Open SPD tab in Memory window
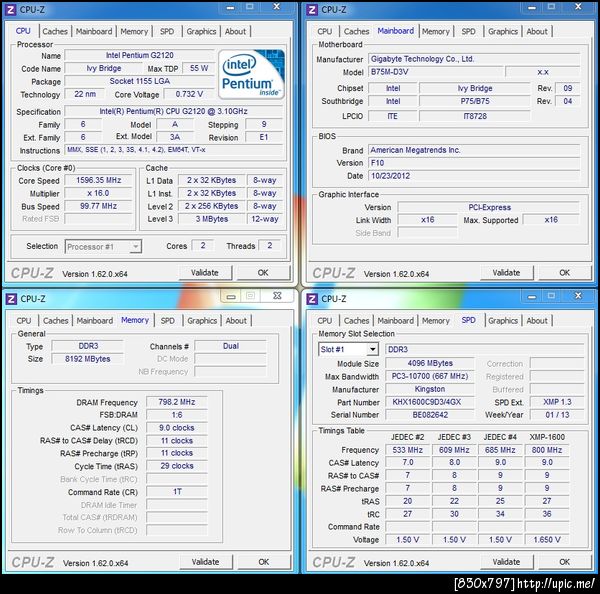 168,321
